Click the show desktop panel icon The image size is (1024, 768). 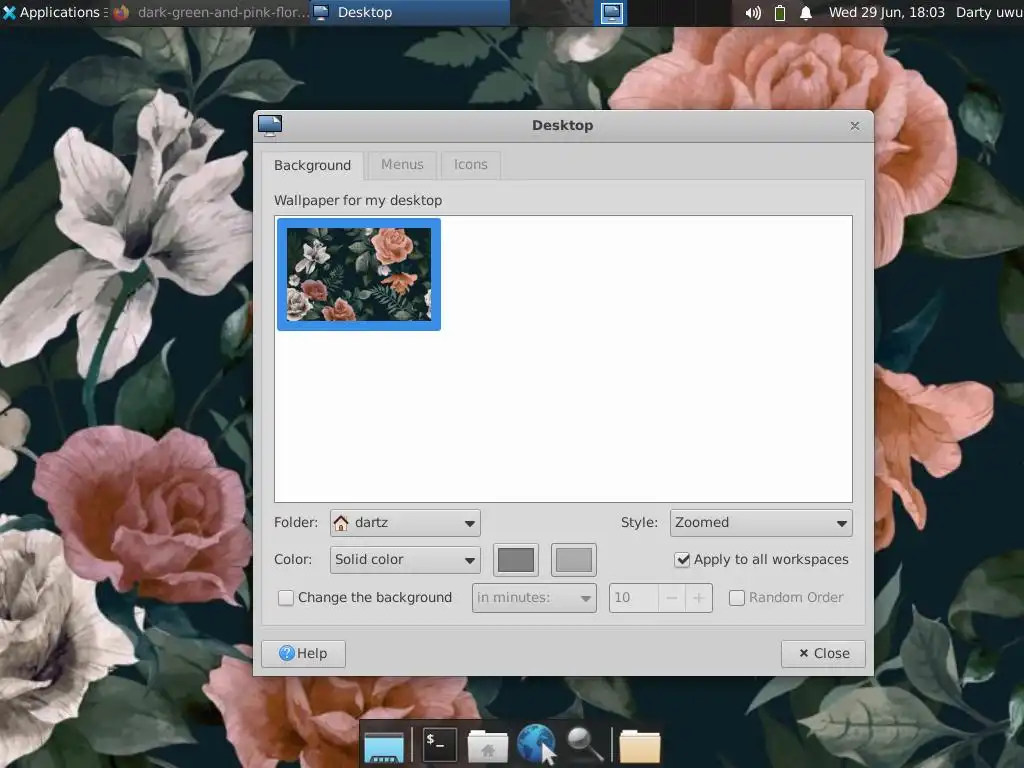coord(611,13)
